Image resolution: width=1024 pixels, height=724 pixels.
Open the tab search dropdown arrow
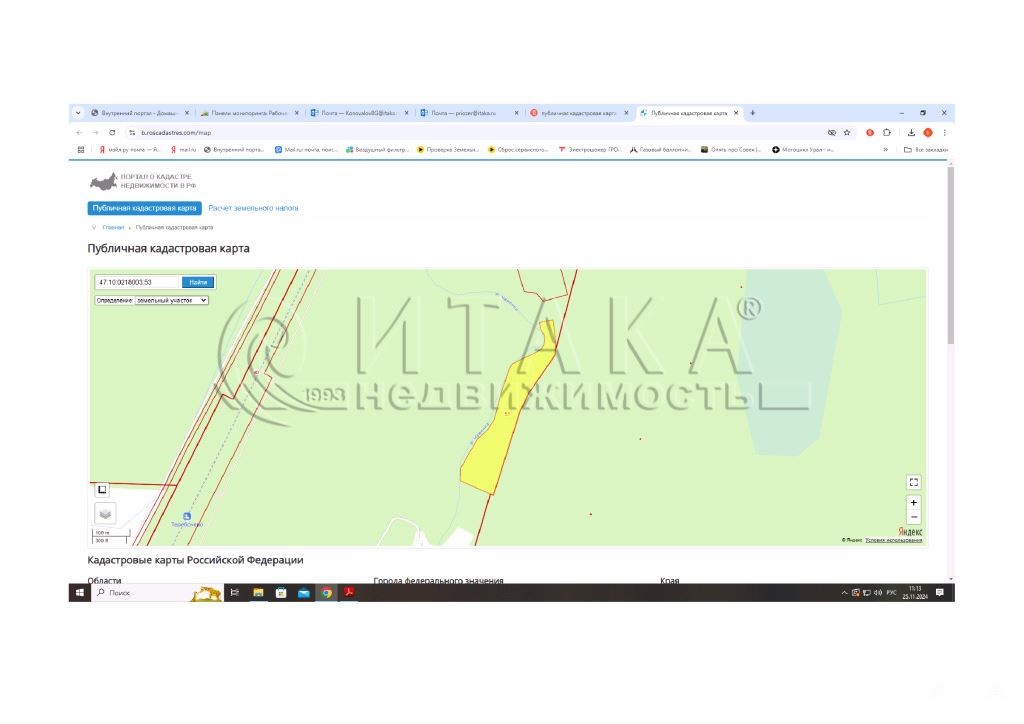[78, 113]
